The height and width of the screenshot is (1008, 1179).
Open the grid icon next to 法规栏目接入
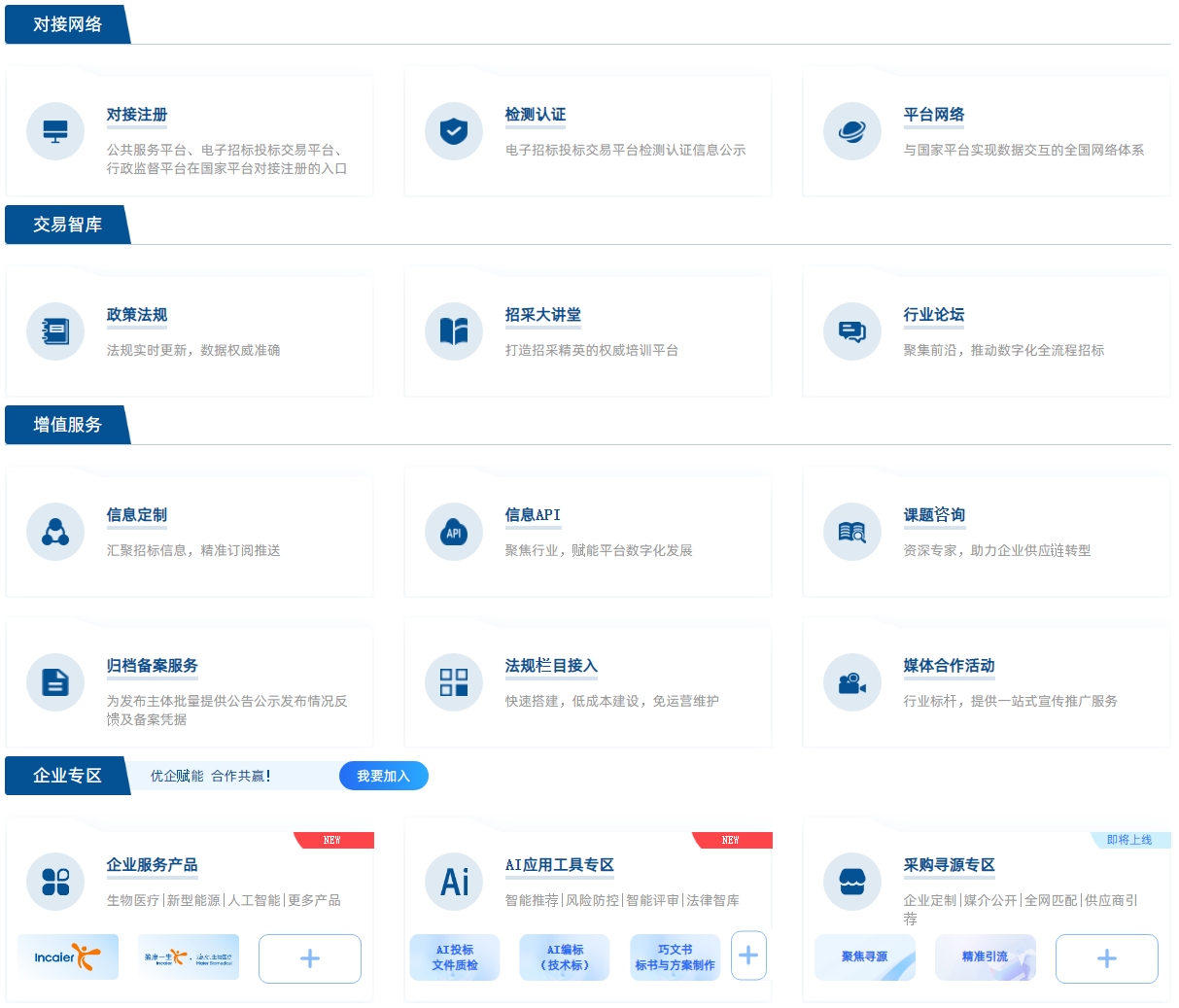click(454, 682)
